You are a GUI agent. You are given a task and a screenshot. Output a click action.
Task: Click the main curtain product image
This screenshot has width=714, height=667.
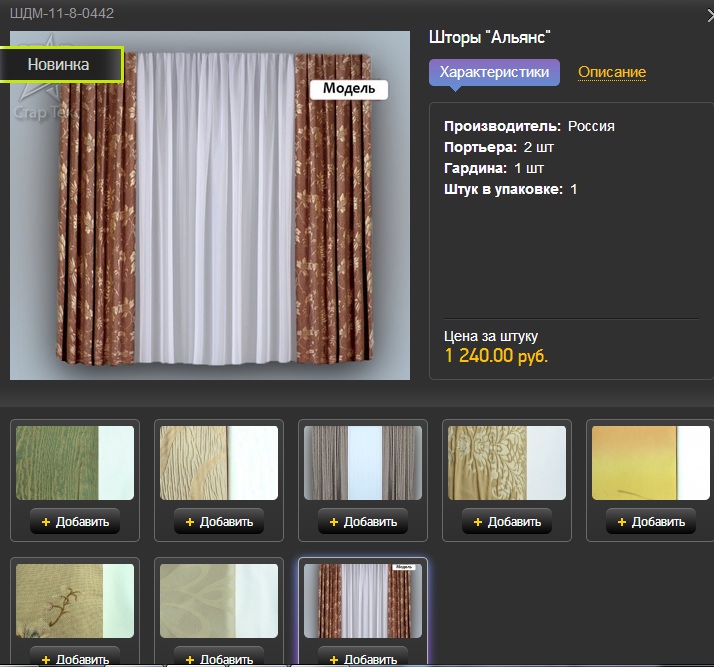pyautogui.click(x=210, y=205)
